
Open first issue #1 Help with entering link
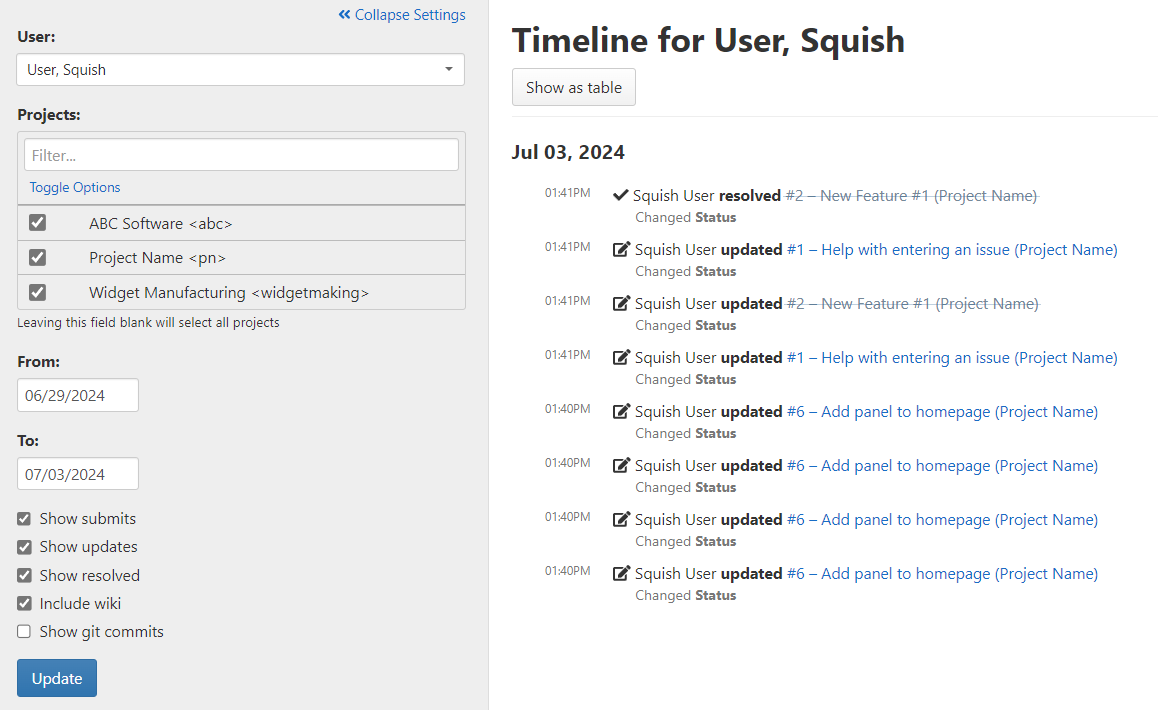(952, 250)
